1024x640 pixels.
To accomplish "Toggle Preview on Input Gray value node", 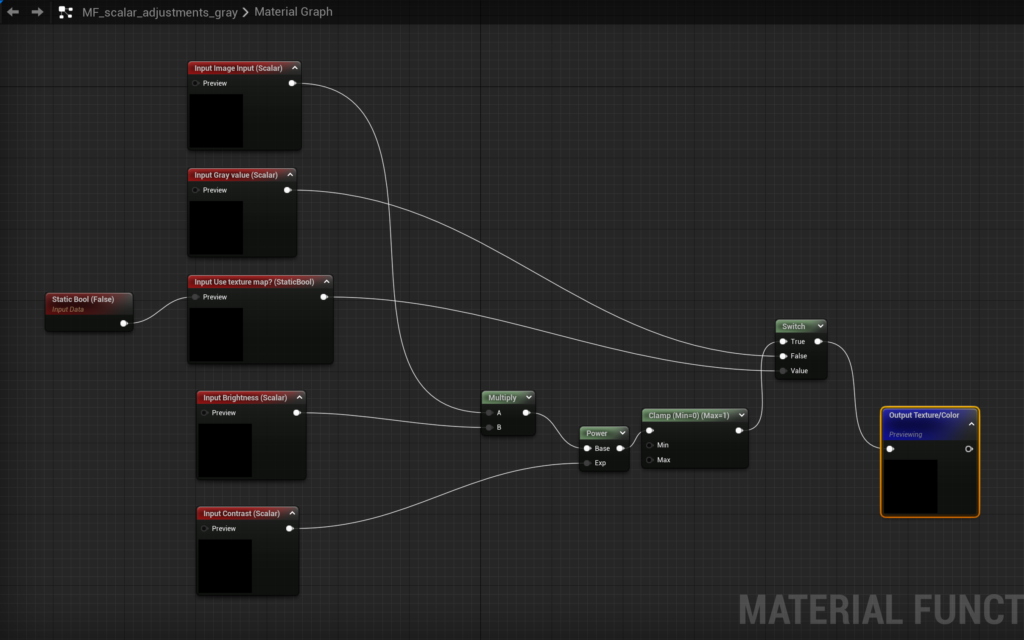I will [x=196, y=190].
